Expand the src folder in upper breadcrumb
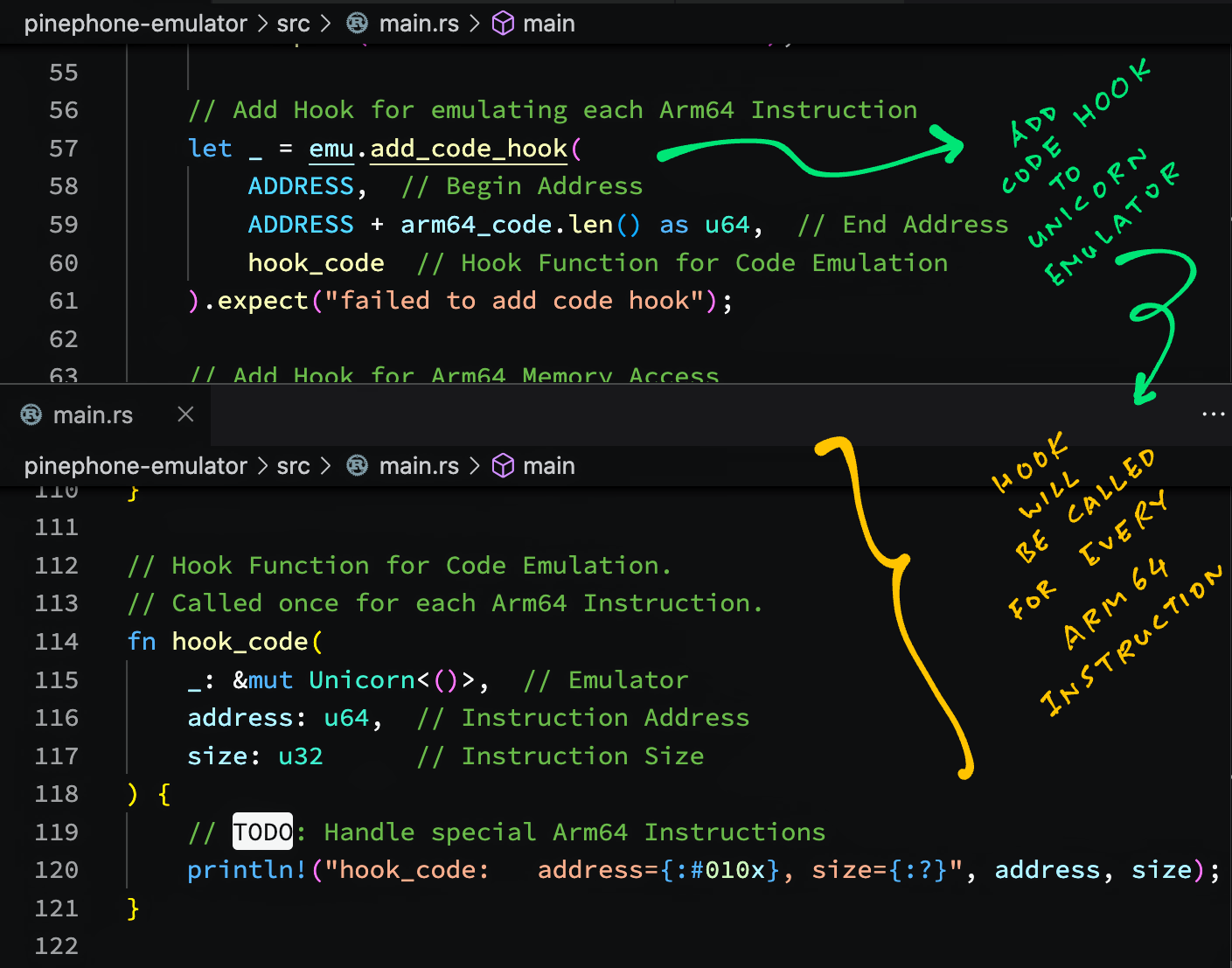The width and height of the screenshot is (1232, 968). click(x=293, y=24)
